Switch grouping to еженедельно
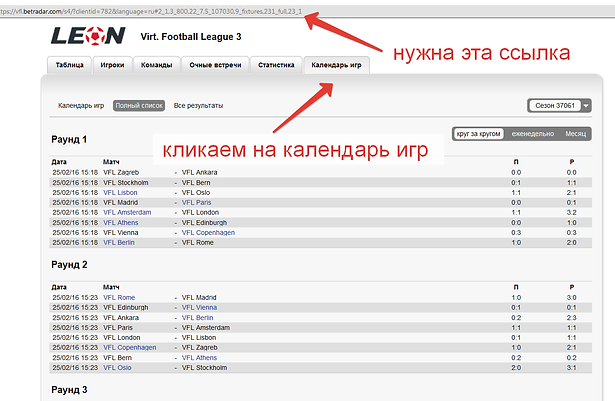 coord(532,133)
